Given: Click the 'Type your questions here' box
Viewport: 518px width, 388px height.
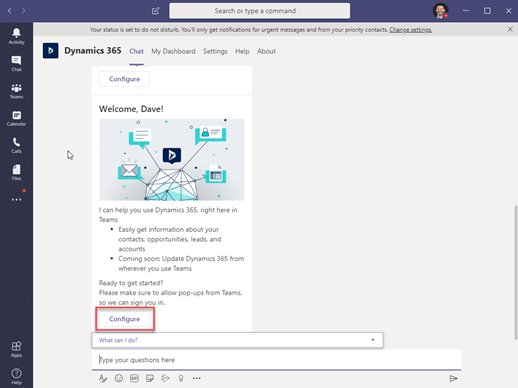Looking at the screenshot, I should coord(276,360).
